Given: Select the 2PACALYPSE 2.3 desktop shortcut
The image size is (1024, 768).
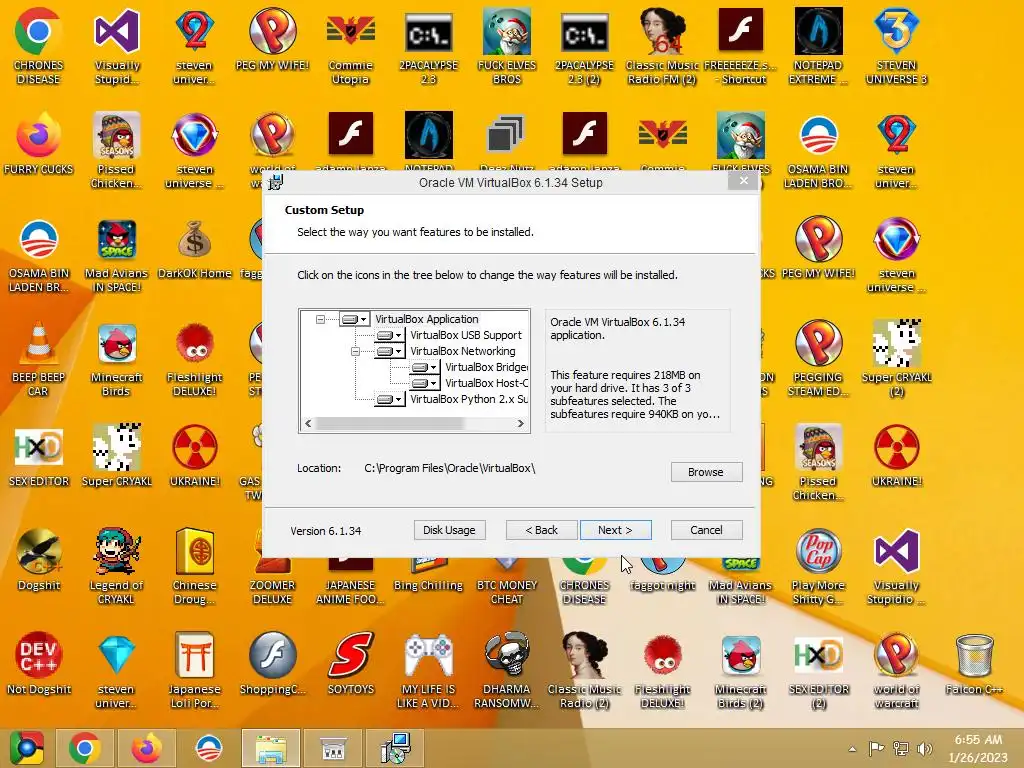Looking at the screenshot, I should pyautogui.click(x=428, y=47).
